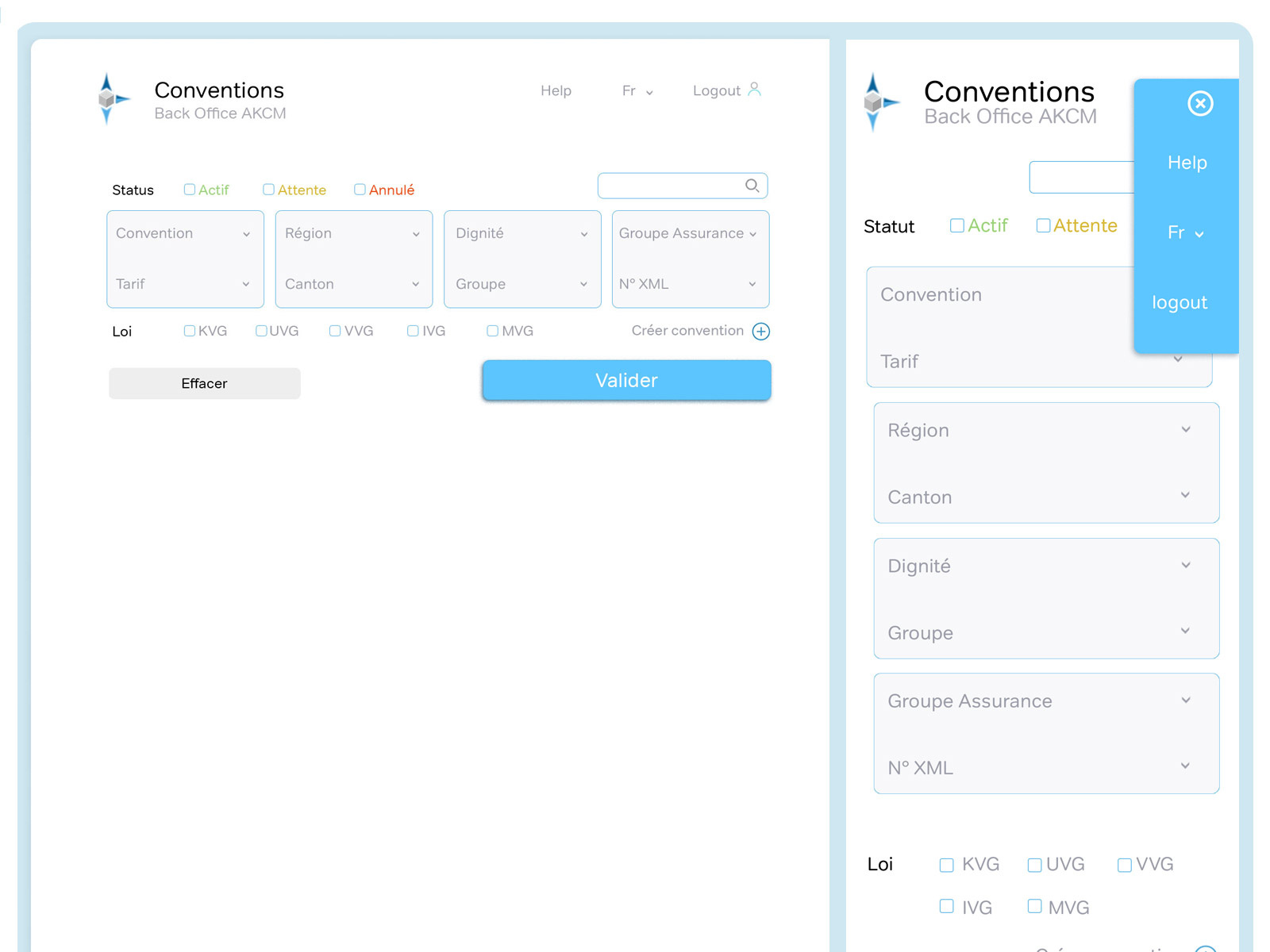Enable the Actif status checkbox
The width and height of the screenshot is (1270, 952).
pos(189,189)
